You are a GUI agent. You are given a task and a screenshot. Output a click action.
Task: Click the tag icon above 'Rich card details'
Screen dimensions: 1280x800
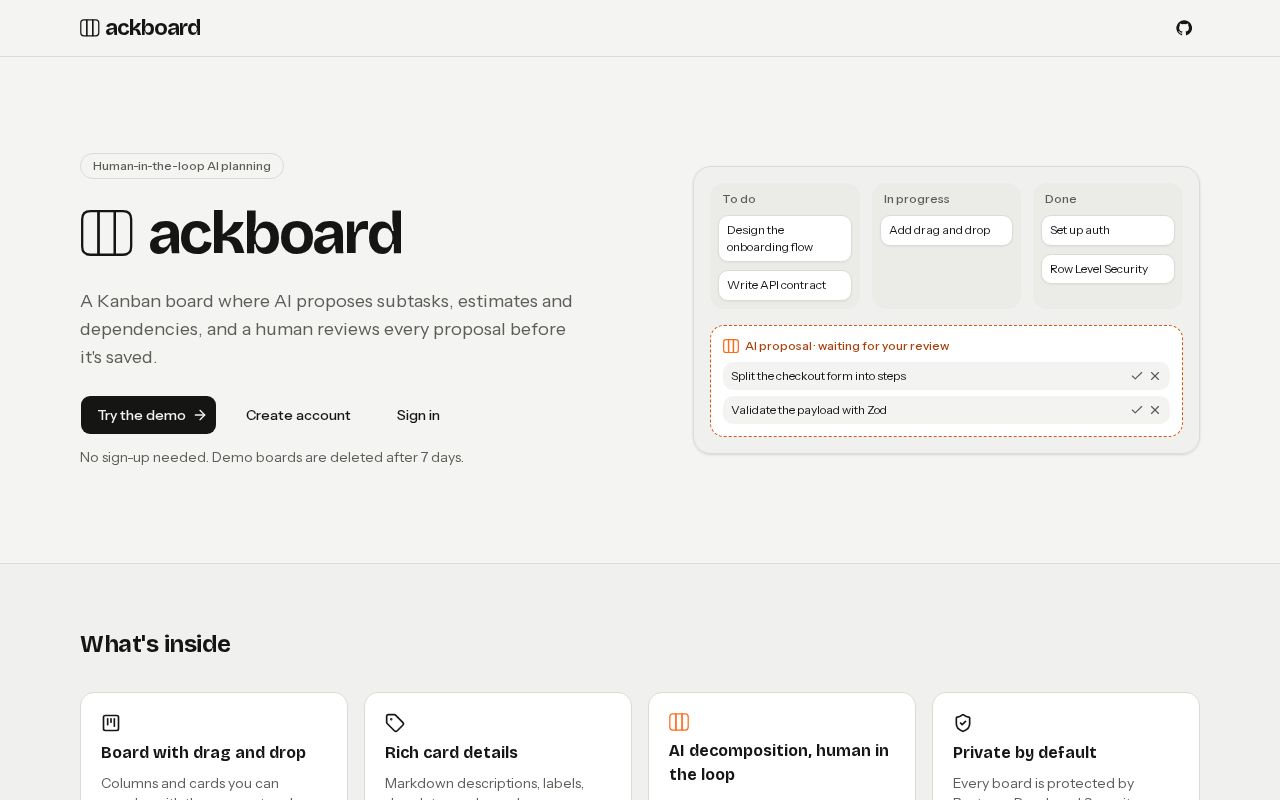tap(395, 723)
